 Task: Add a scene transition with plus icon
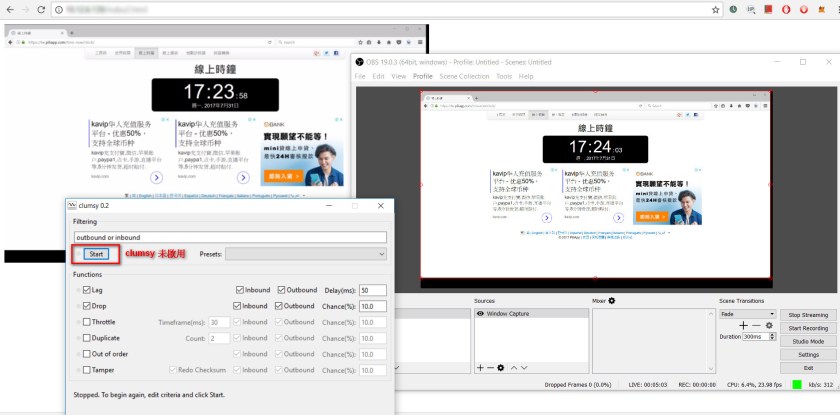[743, 325]
